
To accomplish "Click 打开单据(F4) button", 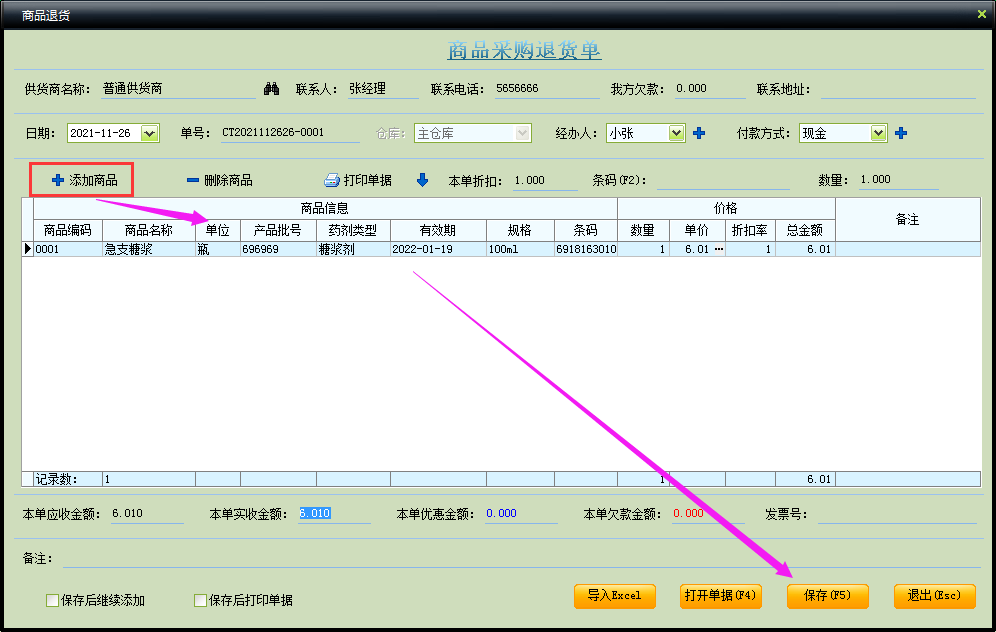I will click(720, 596).
